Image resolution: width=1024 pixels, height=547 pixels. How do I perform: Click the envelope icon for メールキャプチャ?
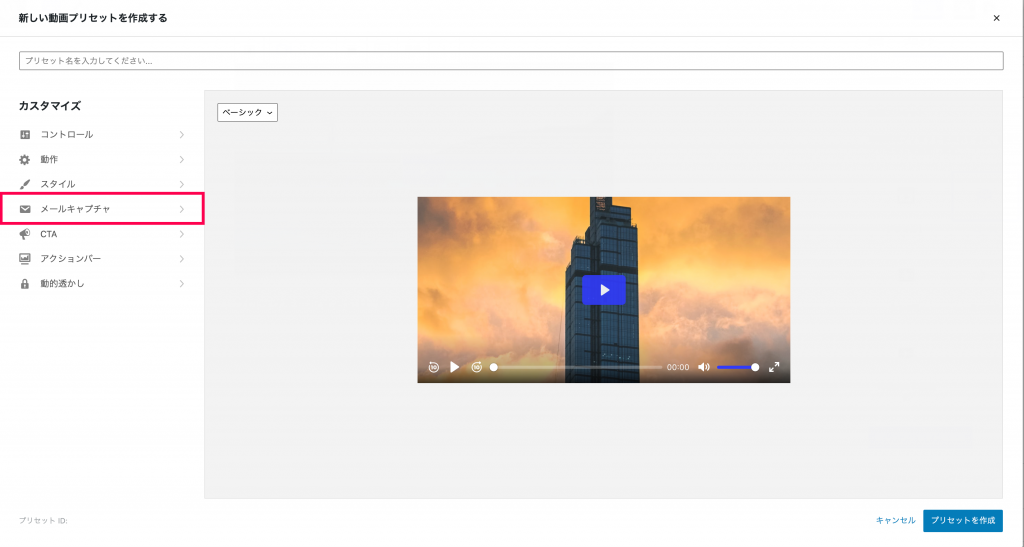25,209
